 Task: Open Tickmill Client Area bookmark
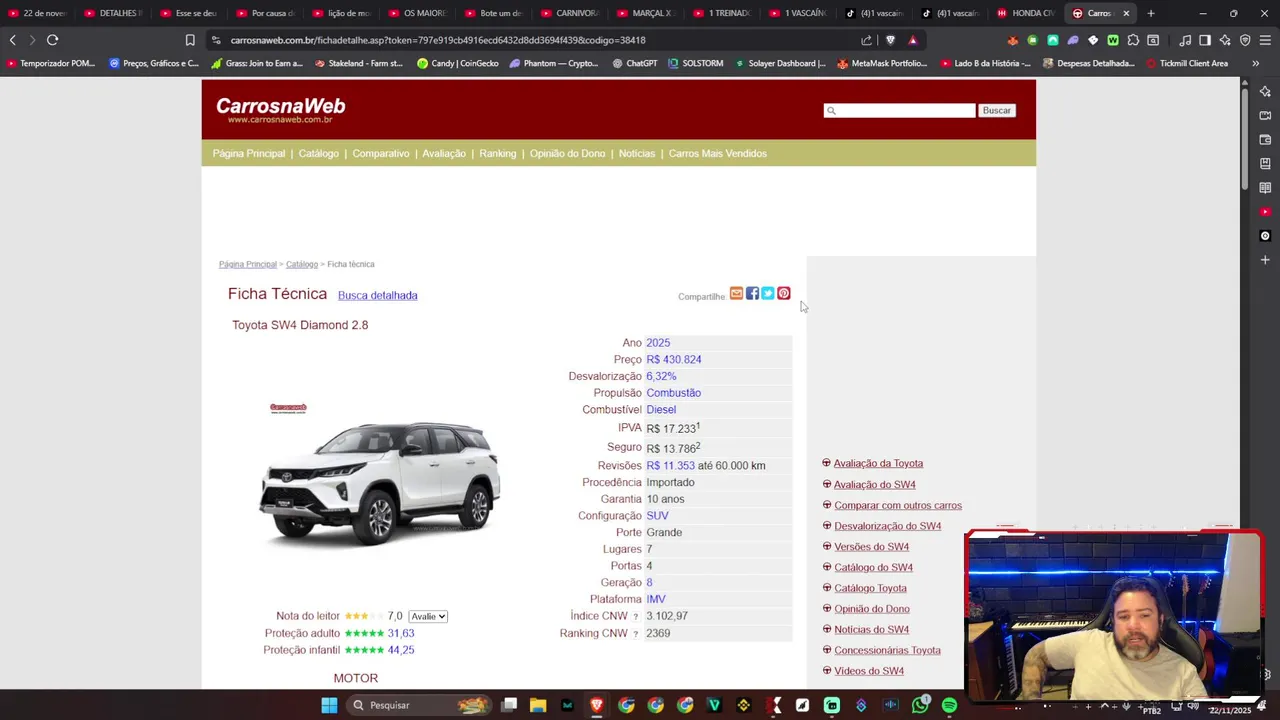[x=1187, y=63]
